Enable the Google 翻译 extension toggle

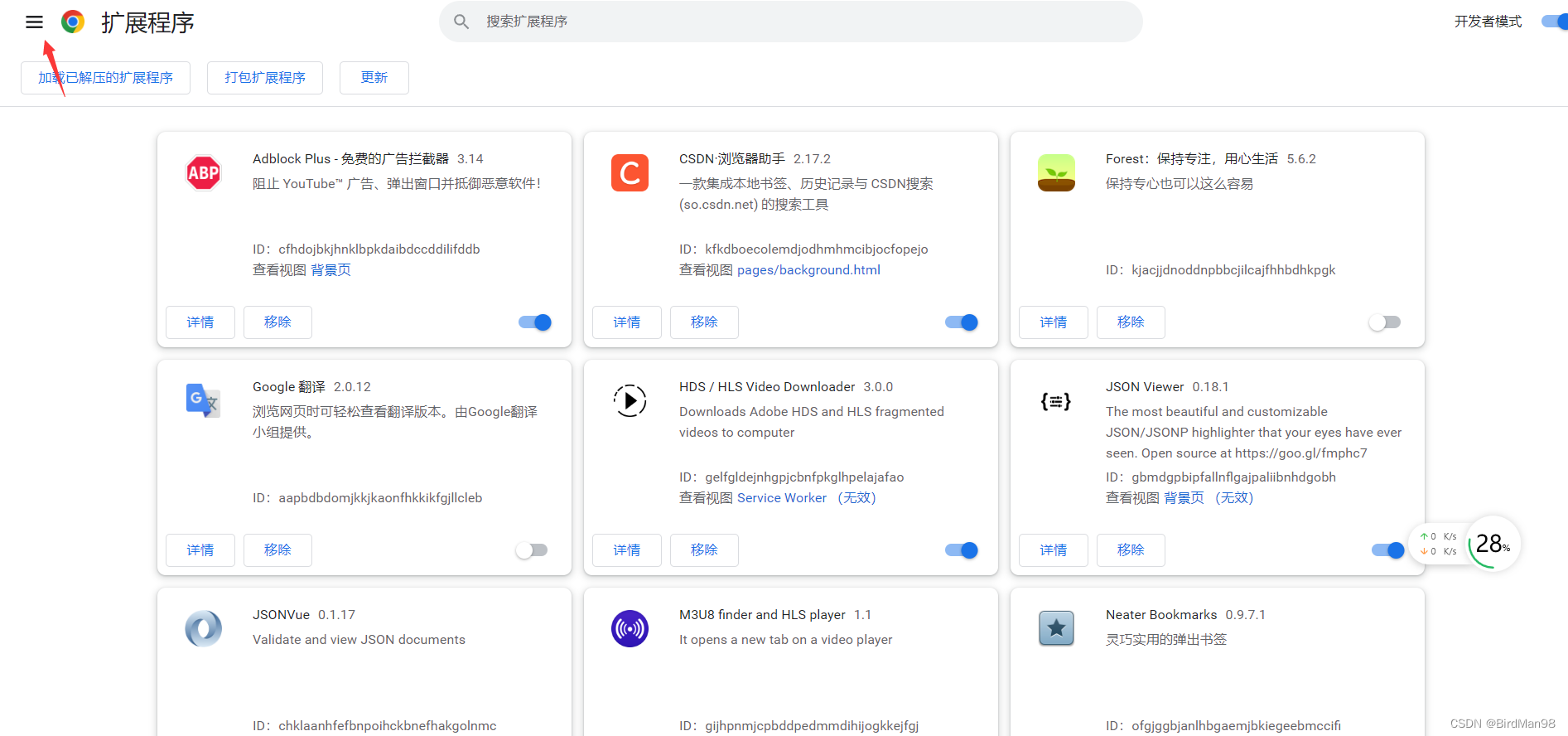(x=532, y=550)
